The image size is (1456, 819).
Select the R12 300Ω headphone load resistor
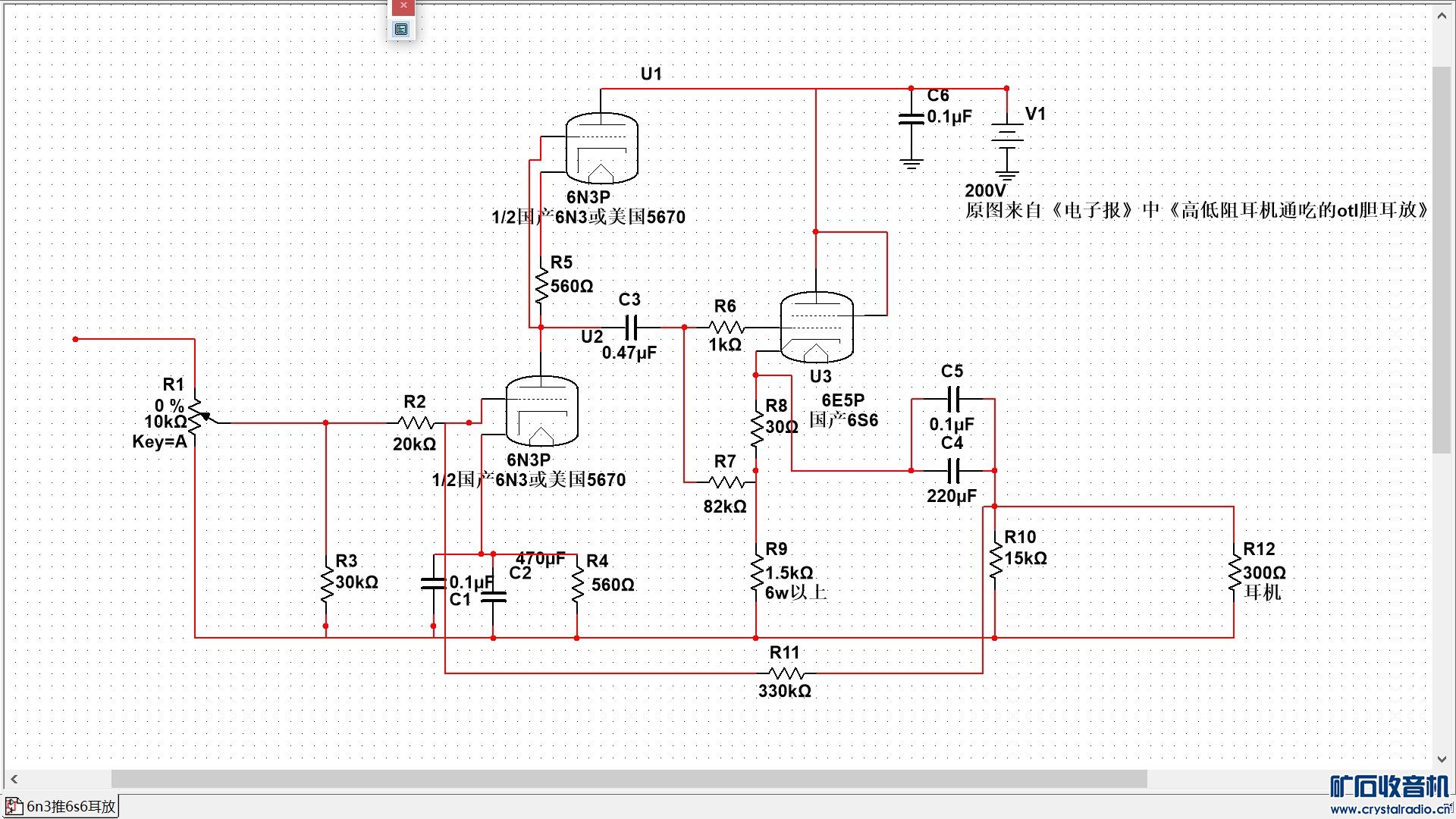click(x=1235, y=573)
